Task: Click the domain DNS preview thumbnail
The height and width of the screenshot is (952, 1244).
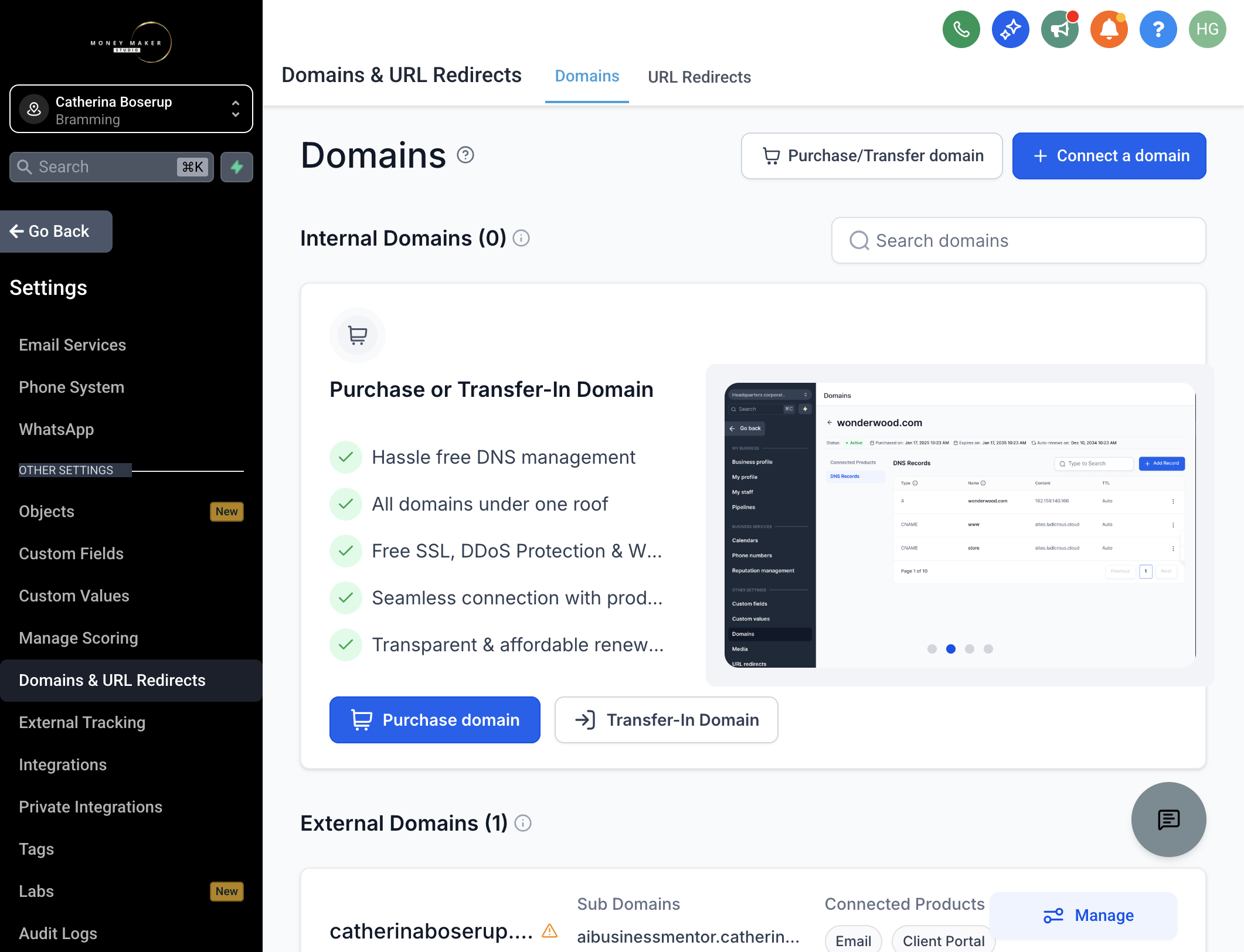Action: pyautogui.click(x=960, y=525)
